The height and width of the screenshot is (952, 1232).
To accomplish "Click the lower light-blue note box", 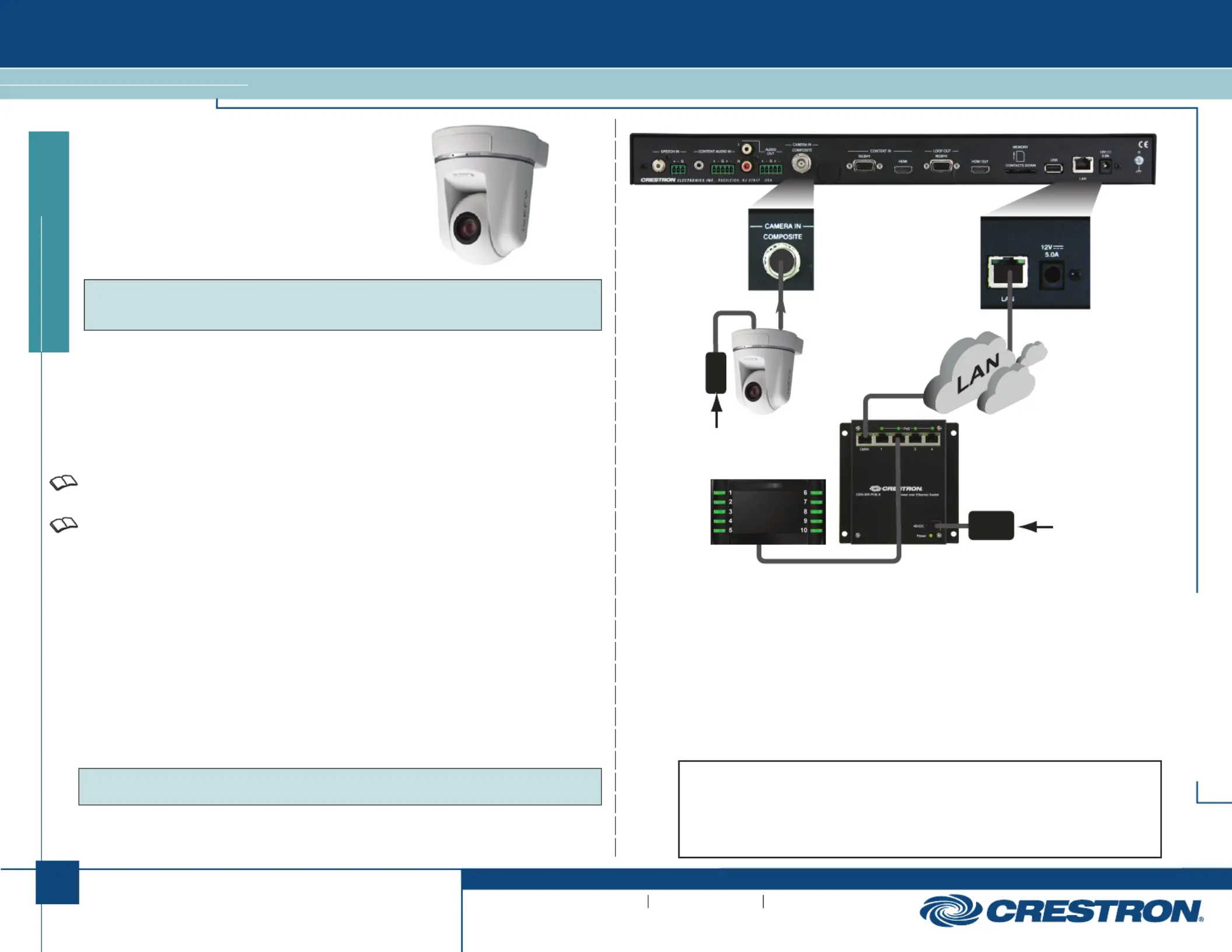I will (x=339, y=786).
